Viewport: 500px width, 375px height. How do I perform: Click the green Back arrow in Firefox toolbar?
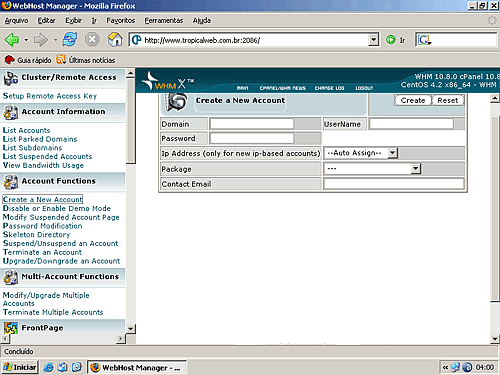click(x=12, y=40)
